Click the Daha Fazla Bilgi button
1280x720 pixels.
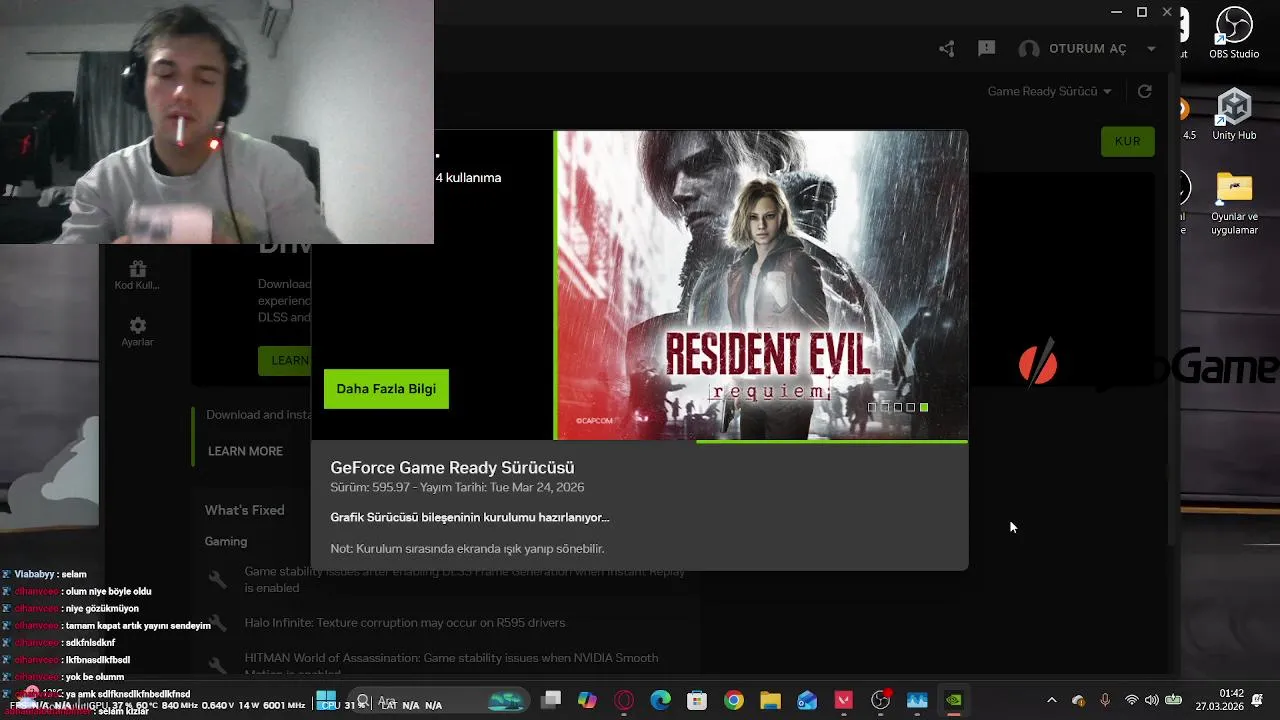pos(386,389)
